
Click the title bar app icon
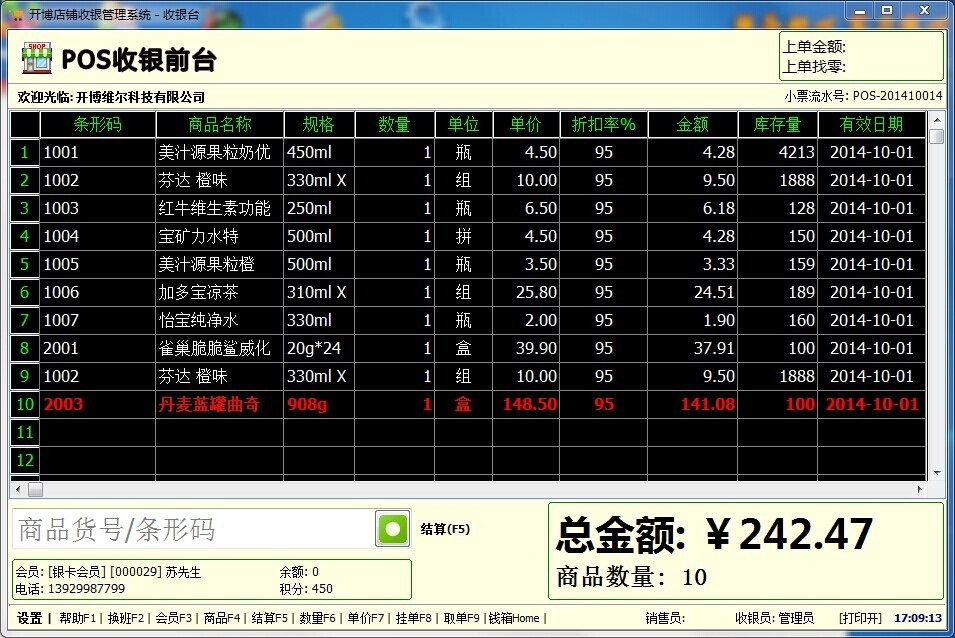click(17, 14)
